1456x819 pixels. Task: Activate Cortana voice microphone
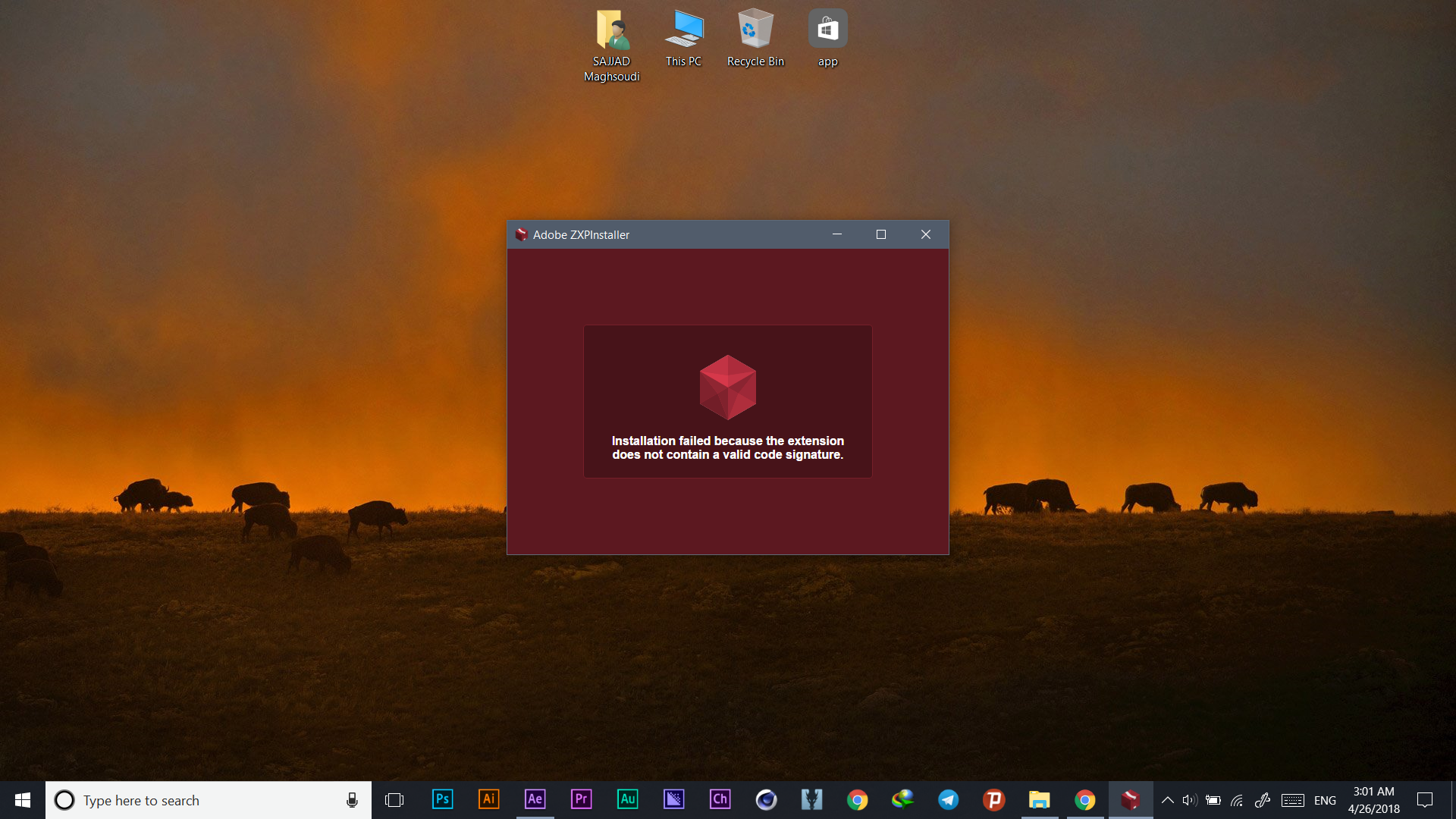352,800
